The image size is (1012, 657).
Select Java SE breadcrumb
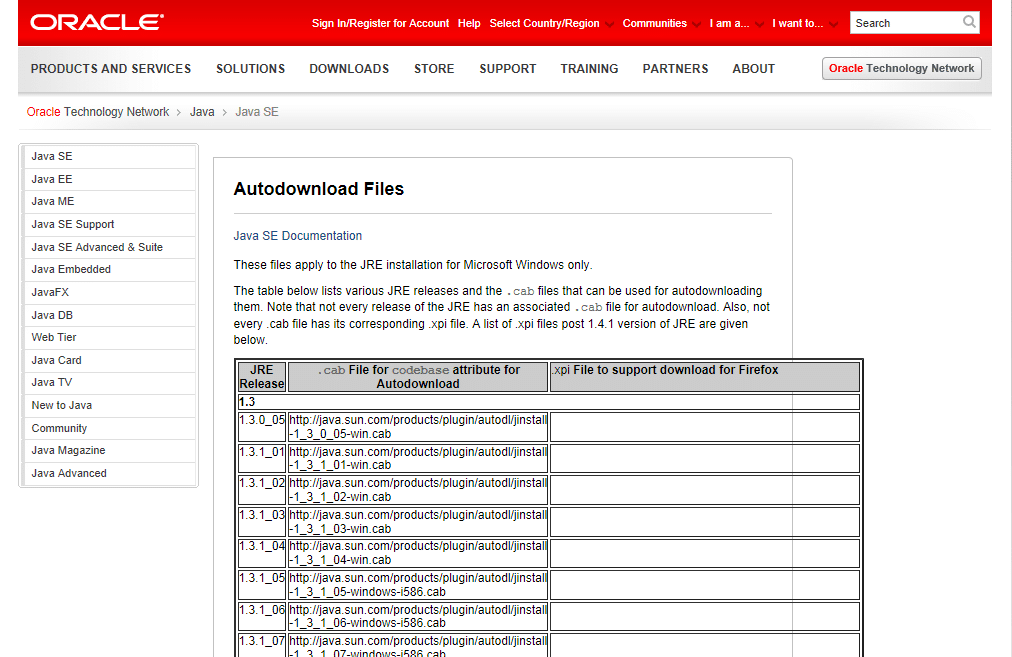(x=257, y=112)
